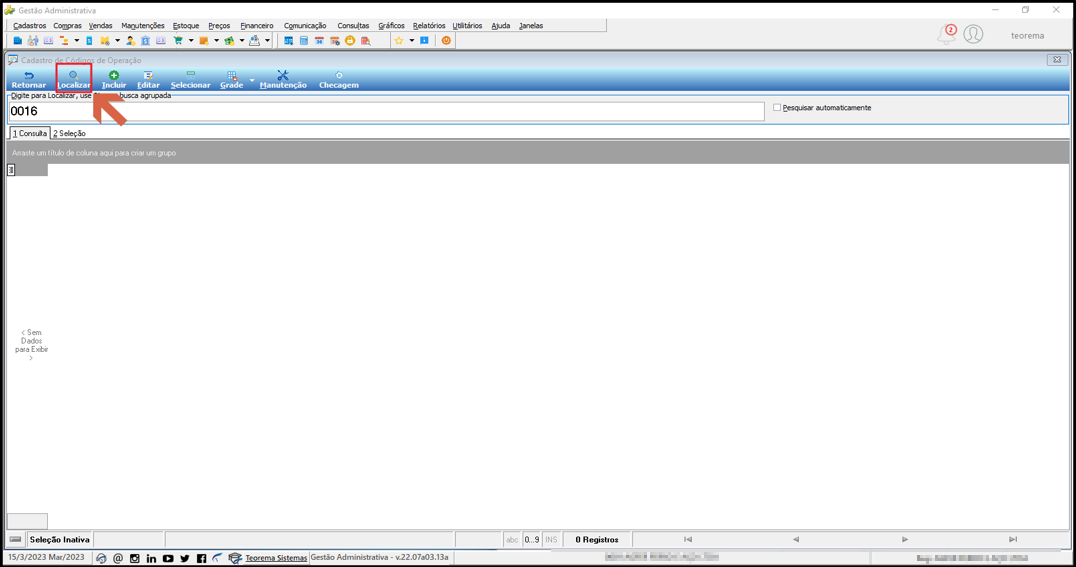1076x567 pixels.
Task: Open the Consultas menu
Action: [x=353, y=25]
